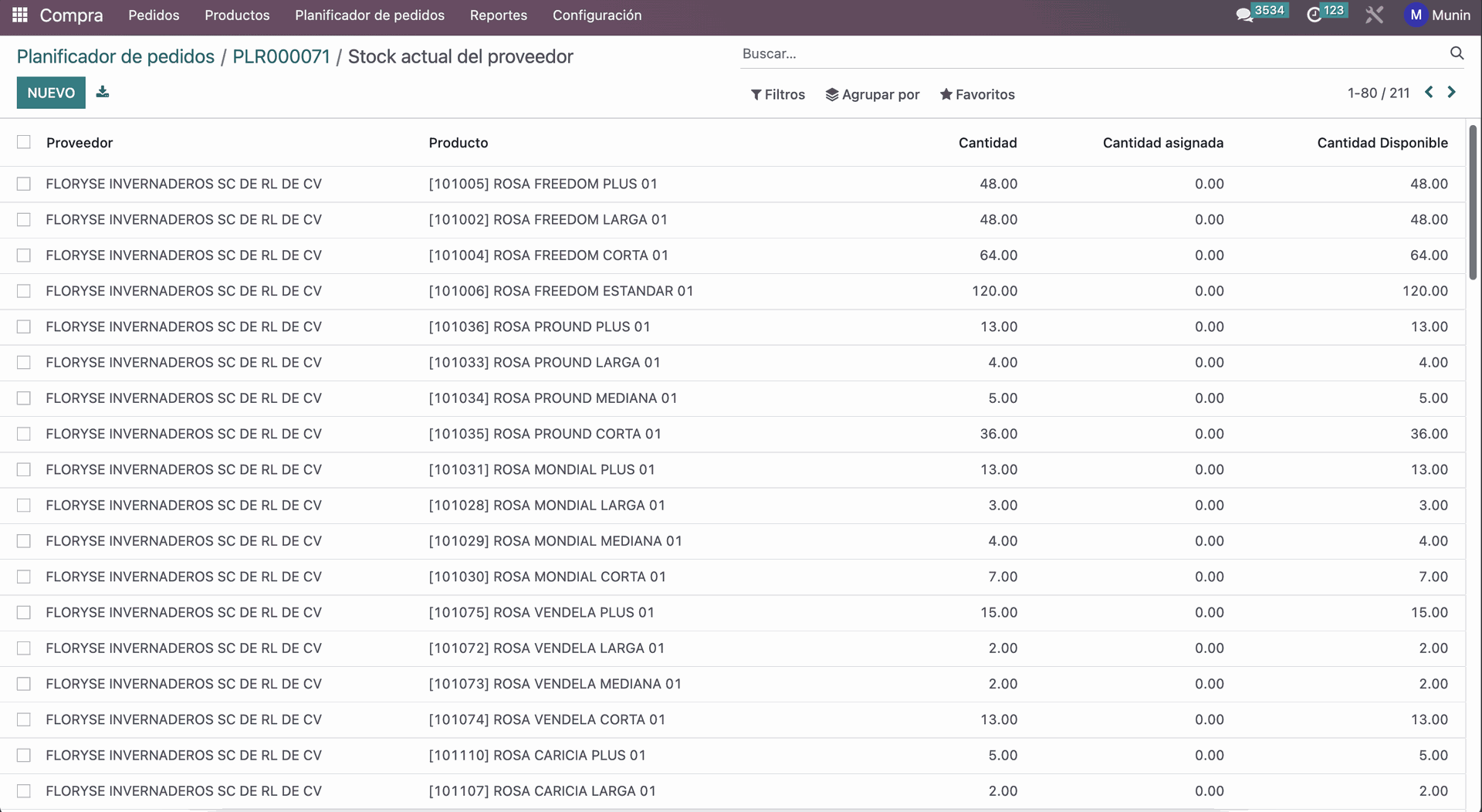Click the [101072] ROSA VENDELA LARGA 01 cell
The width and height of the screenshot is (1482, 812).
[x=546, y=648]
